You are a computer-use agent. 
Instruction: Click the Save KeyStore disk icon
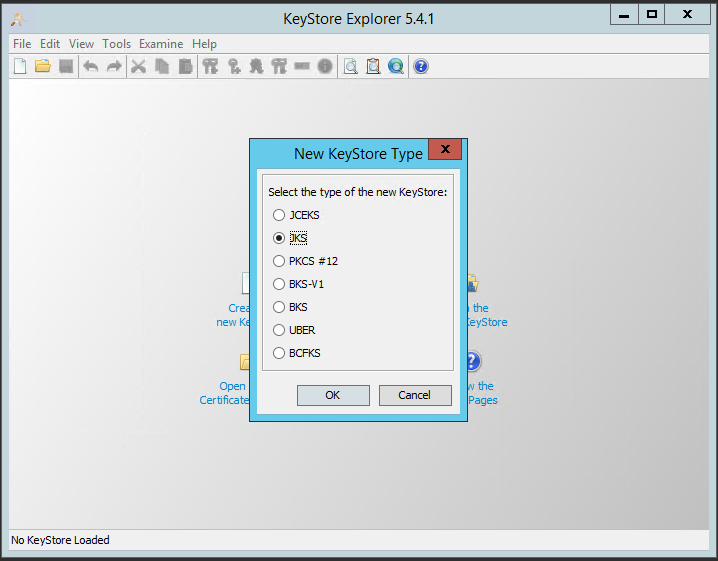pyautogui.click(x=66, y=67)
